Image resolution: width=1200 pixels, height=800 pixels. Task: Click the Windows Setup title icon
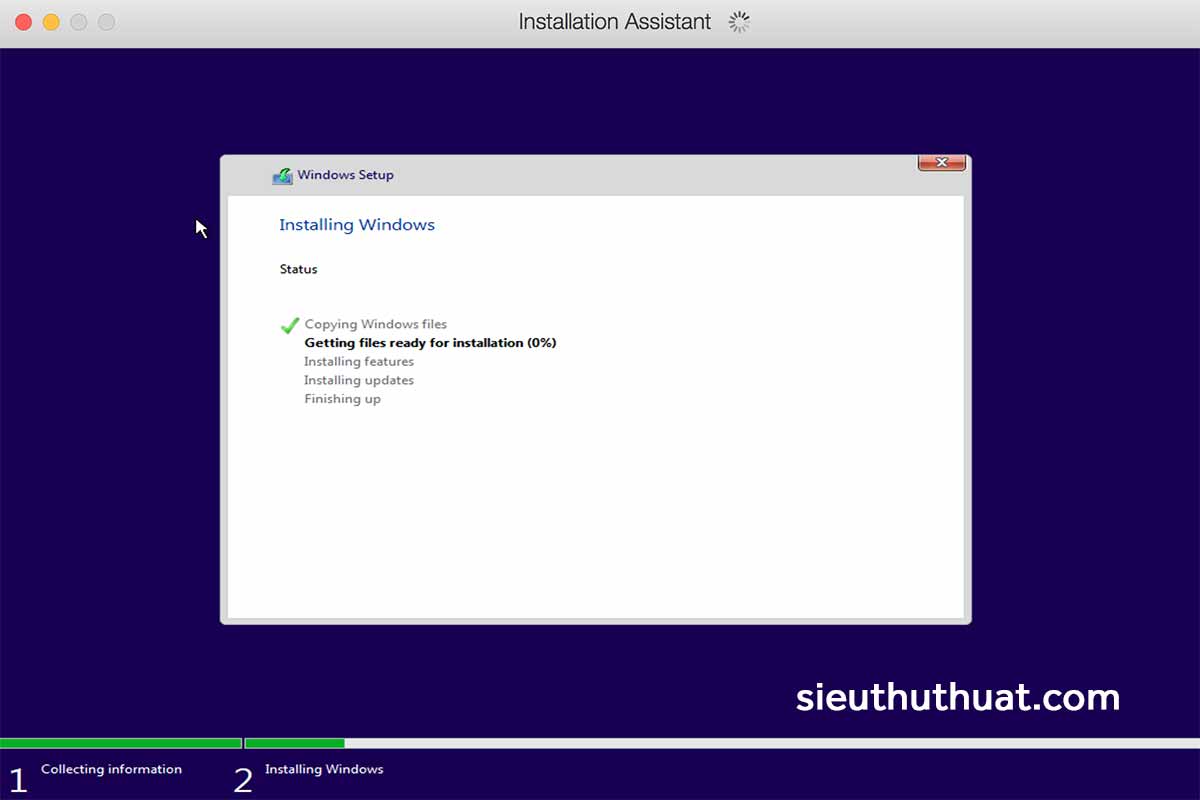(282, 175)
